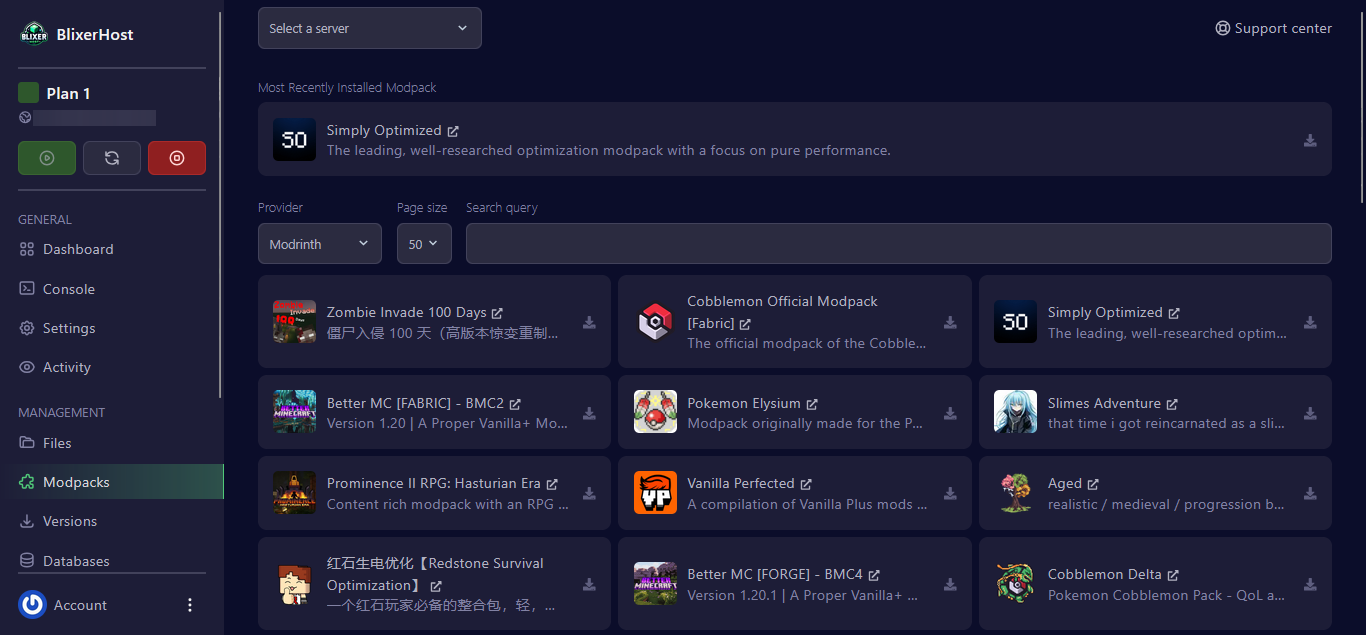Open external link icon beside Pokemon Elysium
Image resolution: width=1366 pixels, height=635 pixels.
812,404
